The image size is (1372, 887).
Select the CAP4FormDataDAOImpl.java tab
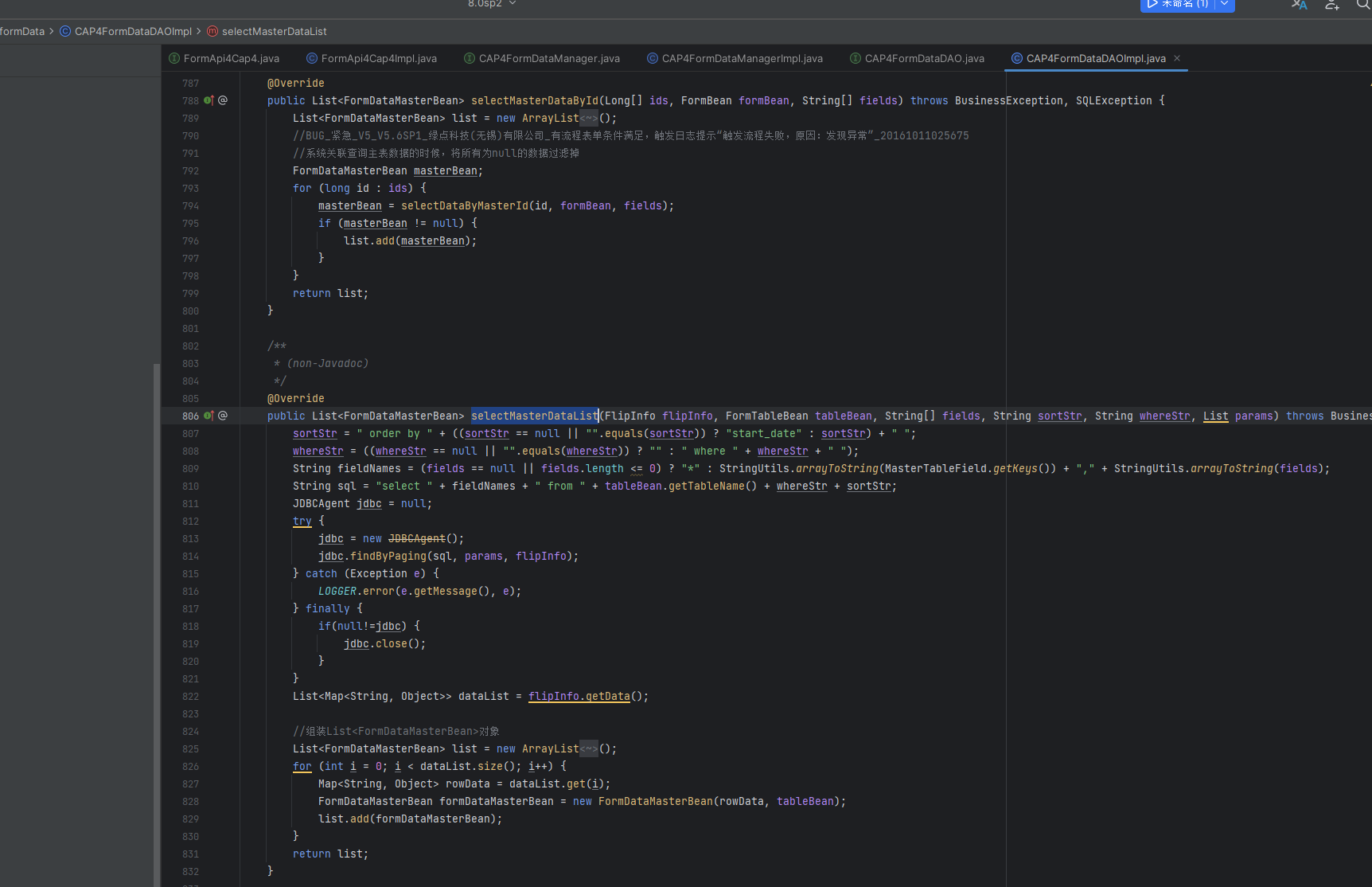click(1096, 58)
